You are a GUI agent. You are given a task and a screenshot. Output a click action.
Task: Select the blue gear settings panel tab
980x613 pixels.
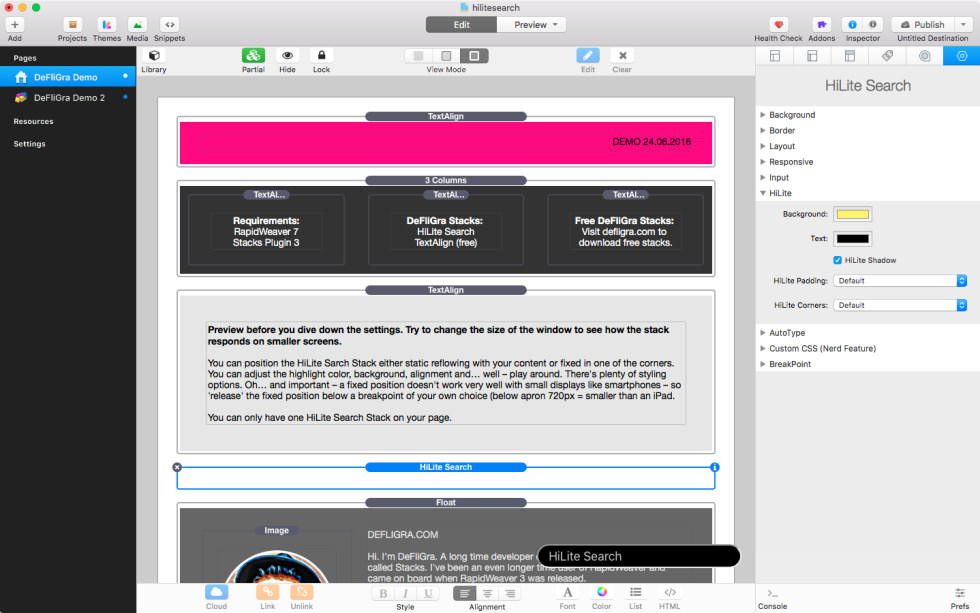(961, 56)
